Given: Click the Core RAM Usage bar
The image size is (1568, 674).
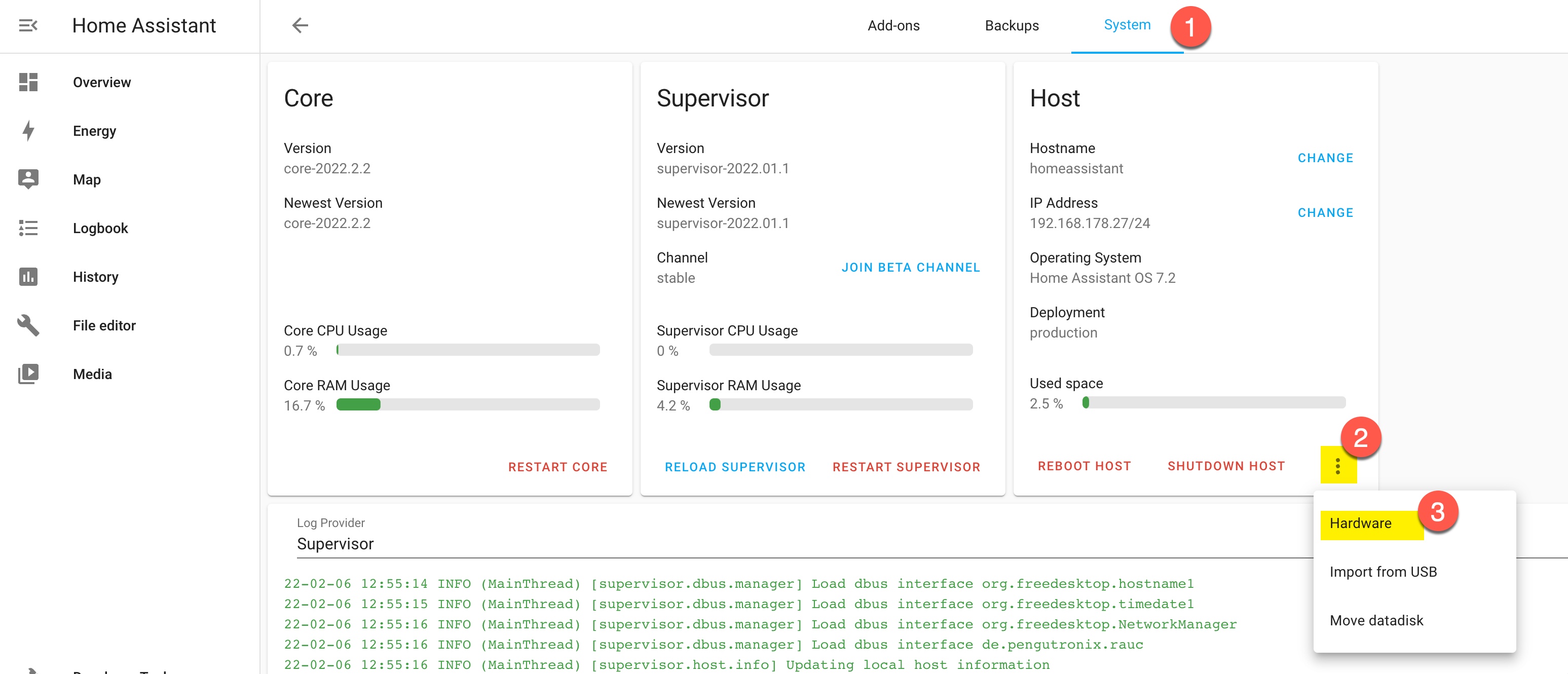Looking at the screenshot, I should point(468,405).
